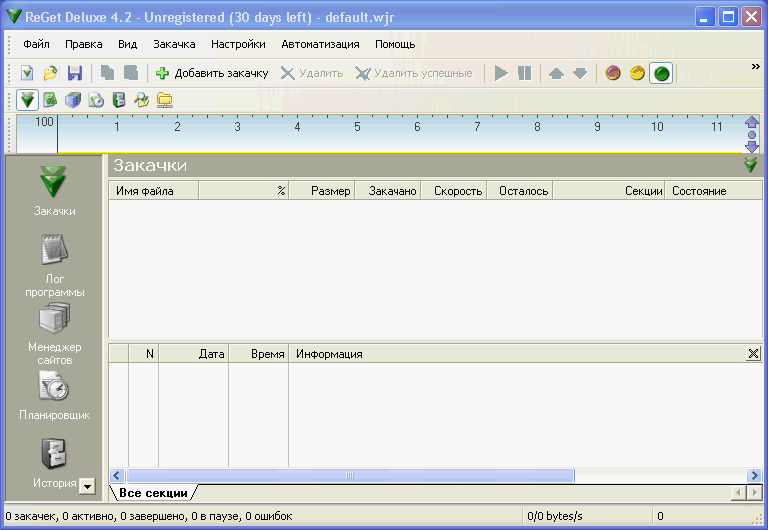
Task: Click the green arrow in Закачки header
Action: tap(750, 165)
